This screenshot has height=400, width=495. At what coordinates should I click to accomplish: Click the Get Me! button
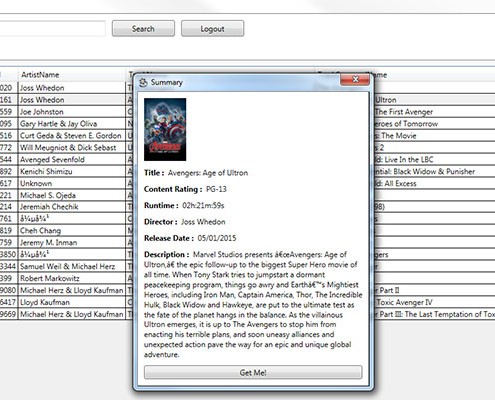coord(253,372)
